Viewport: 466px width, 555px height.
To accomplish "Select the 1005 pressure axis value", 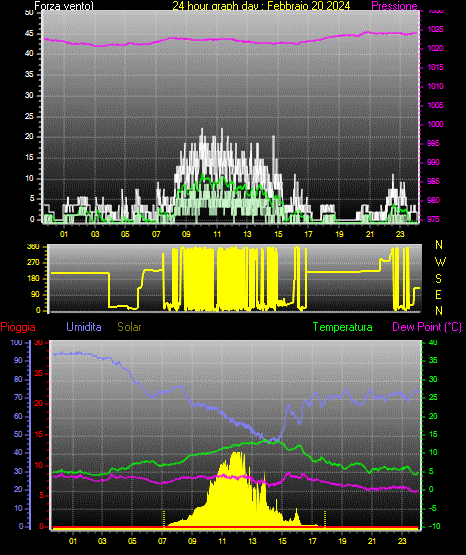I will [x=436, y=105].
